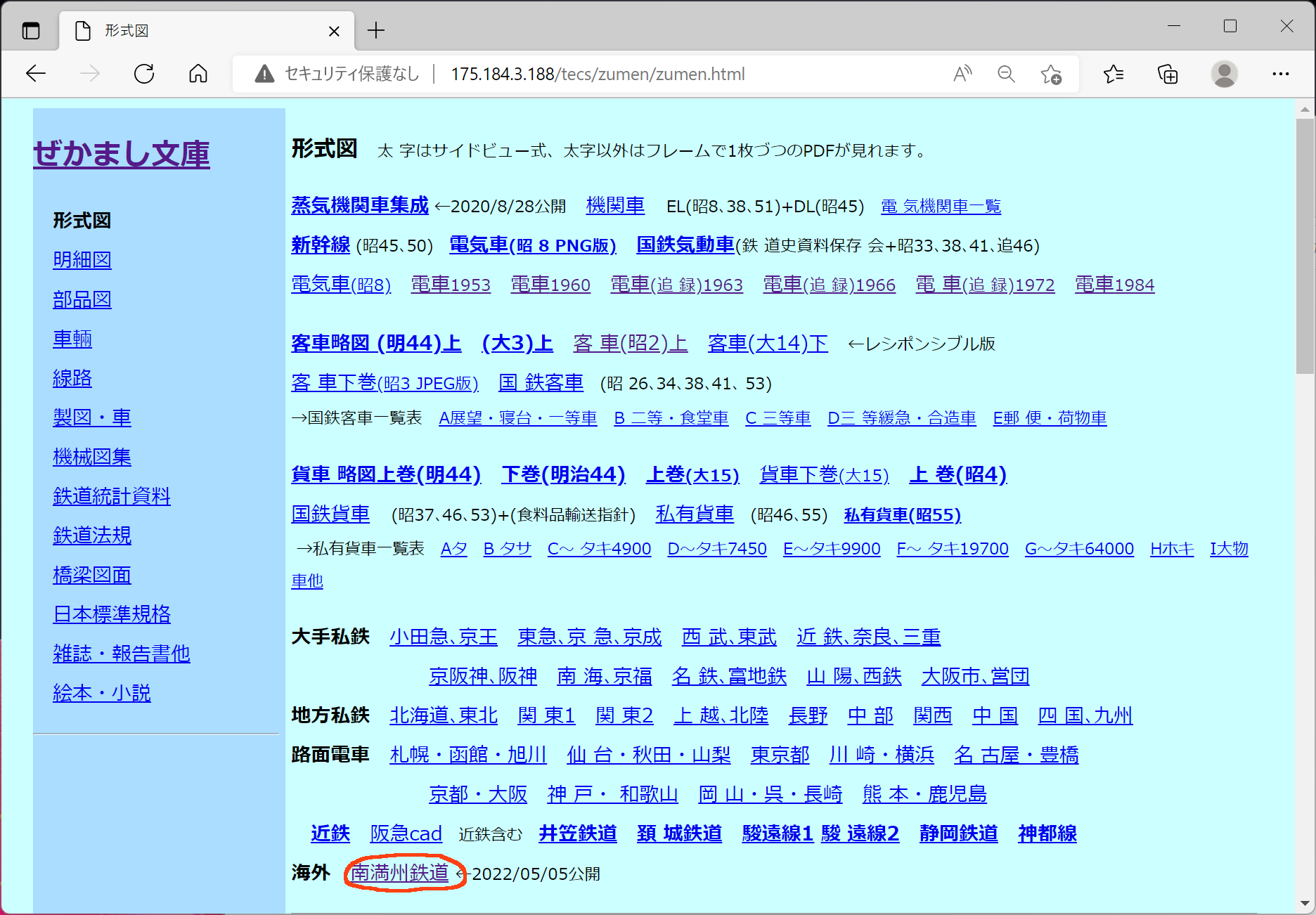Open the 北海道、東北 link

(444, 715)
